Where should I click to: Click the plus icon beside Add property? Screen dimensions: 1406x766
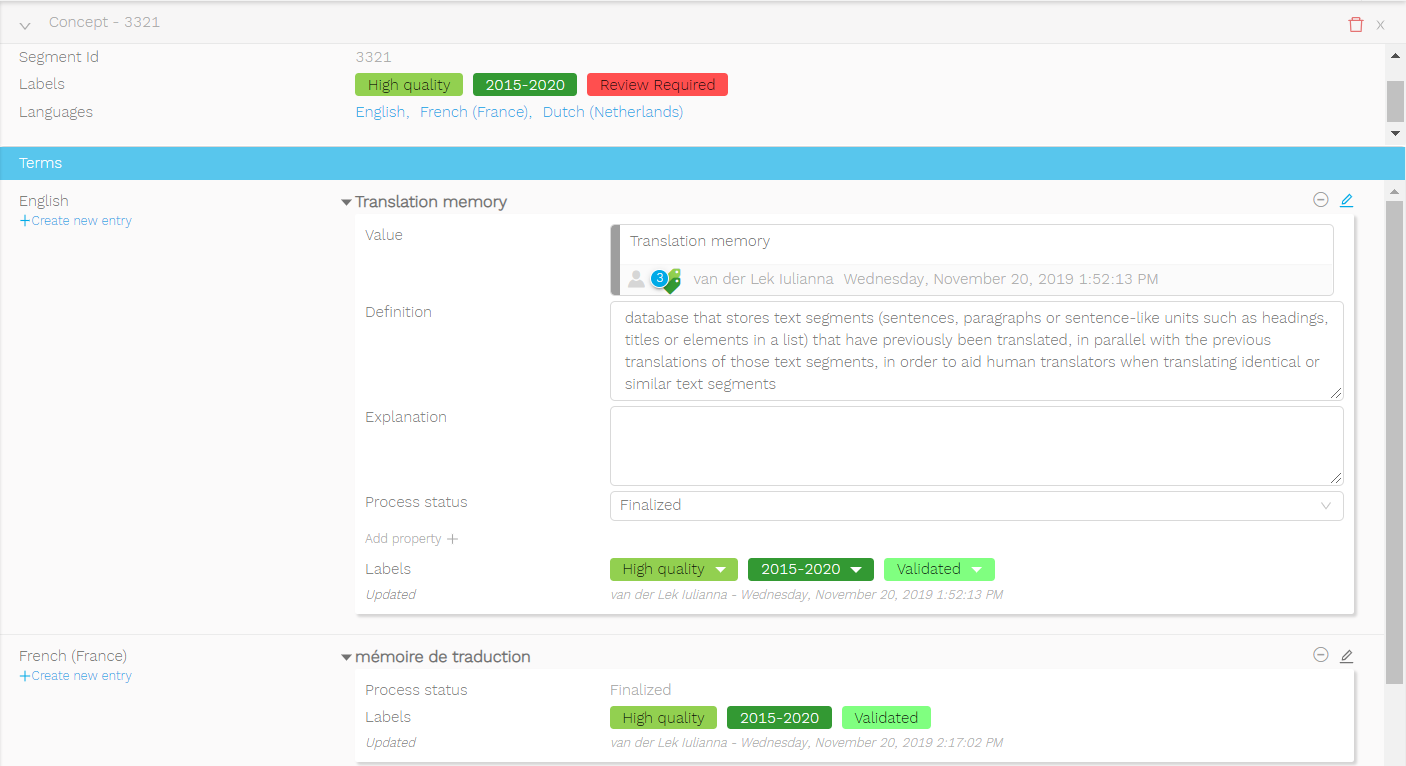click(x=452, y=539)
